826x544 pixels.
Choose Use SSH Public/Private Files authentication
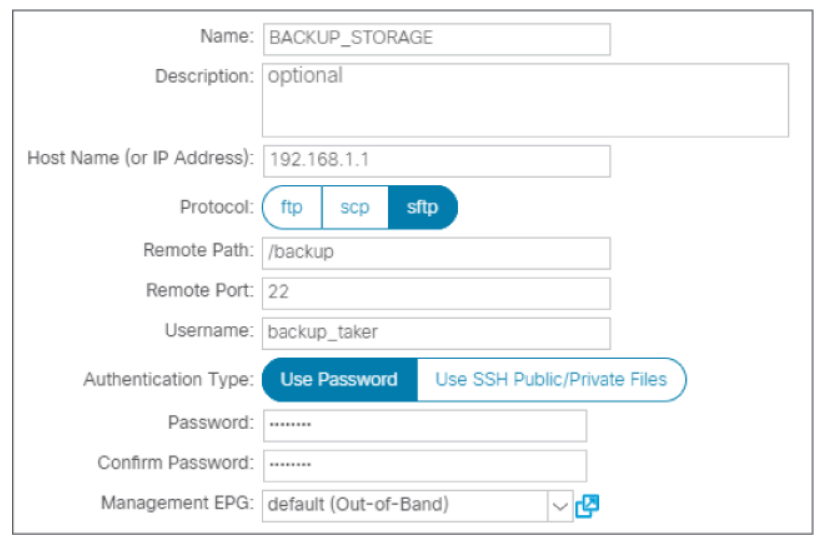click(552, 380)
